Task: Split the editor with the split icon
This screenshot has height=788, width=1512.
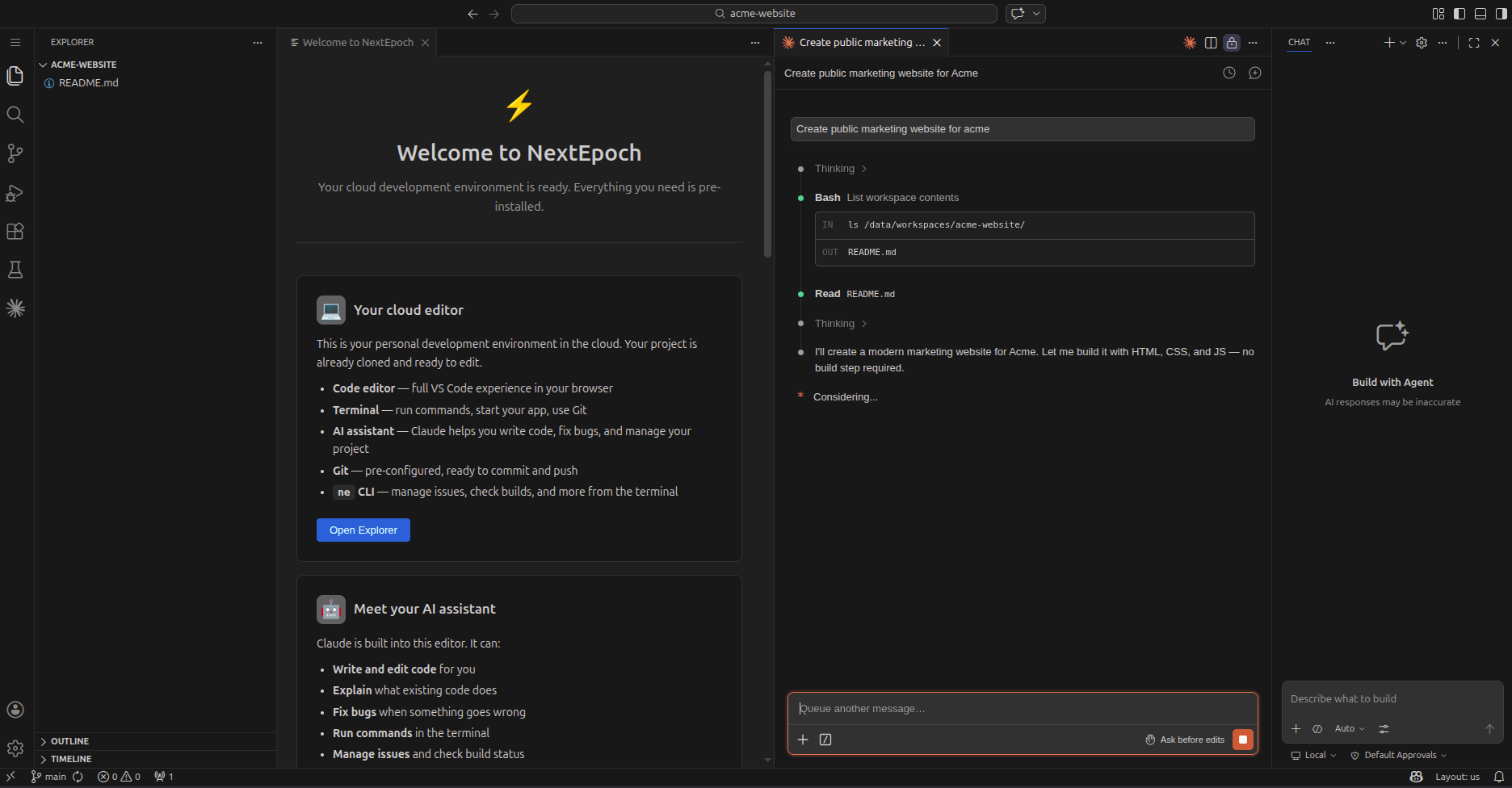Action: pyautogui.click(x=1211, y=43)
